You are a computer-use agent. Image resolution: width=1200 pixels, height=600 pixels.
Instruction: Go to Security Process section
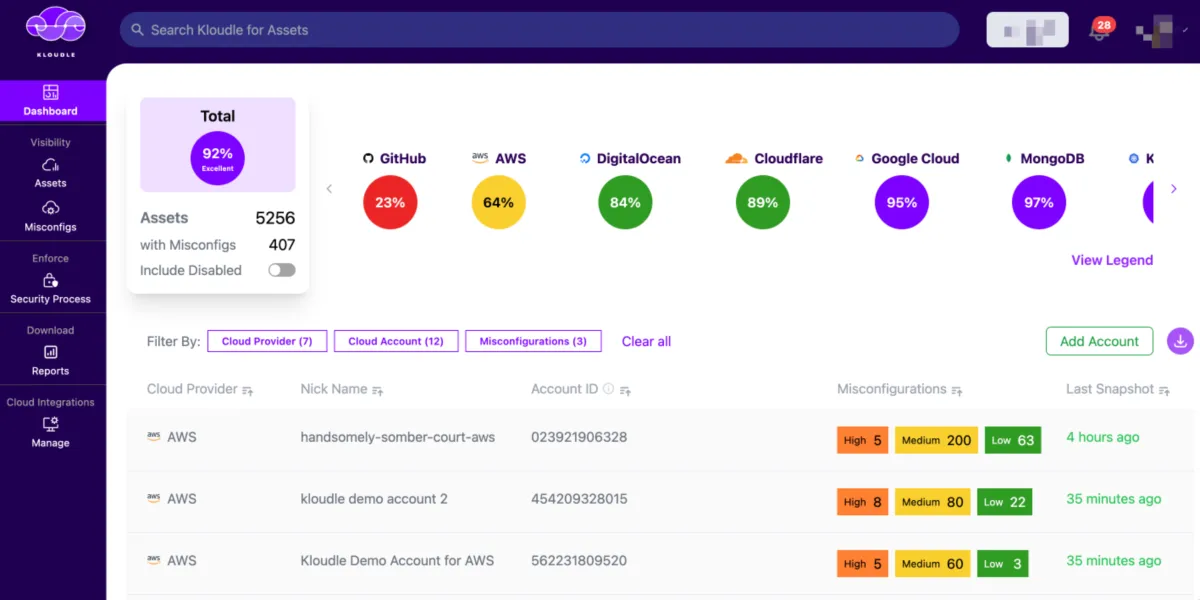pos(50,289)
